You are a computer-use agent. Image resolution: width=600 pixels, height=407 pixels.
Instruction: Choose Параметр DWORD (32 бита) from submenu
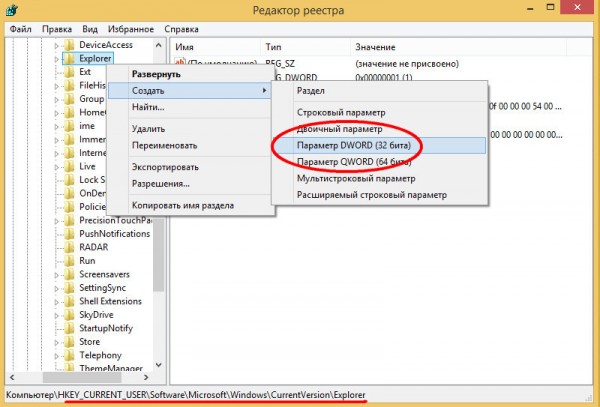[x=355, y=145]
